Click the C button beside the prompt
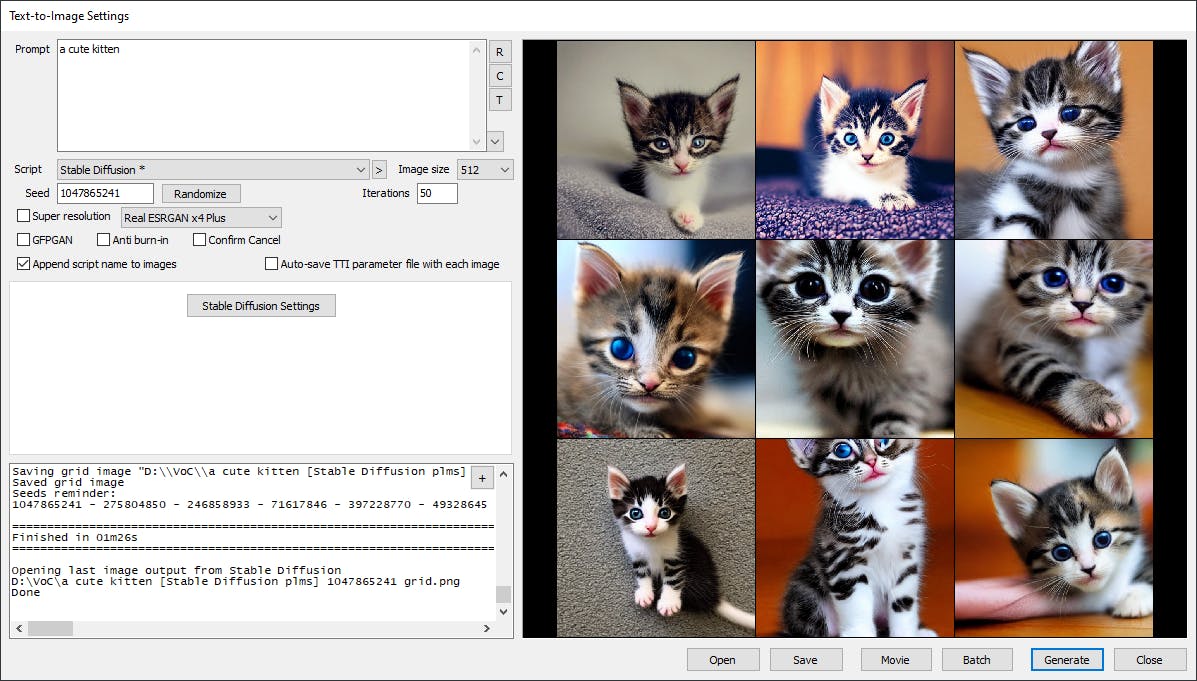 [499, 76]
